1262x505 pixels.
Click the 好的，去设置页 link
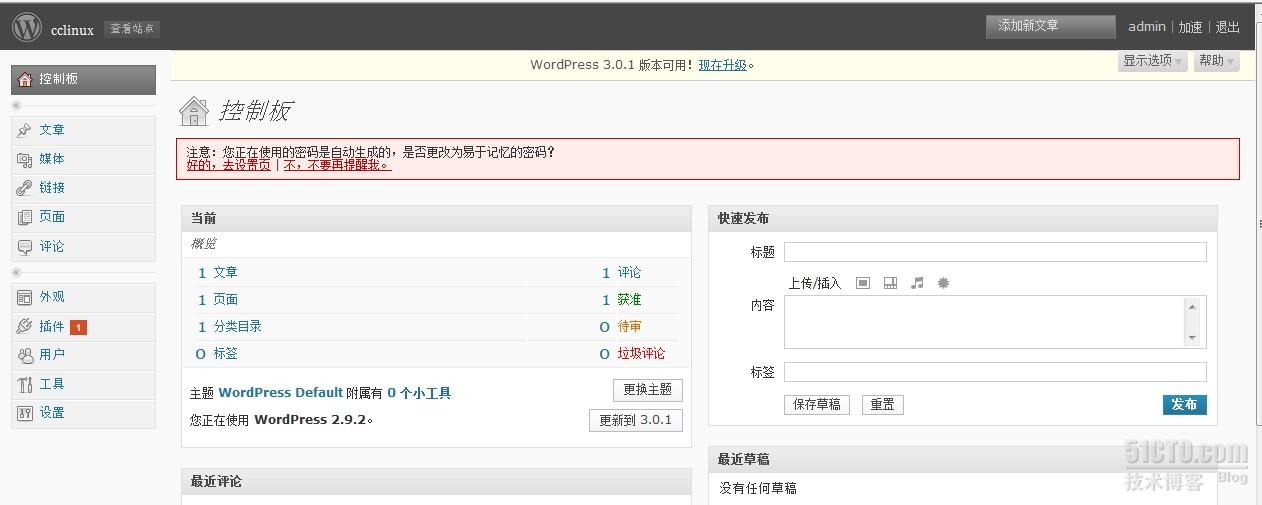pos(229,165)
